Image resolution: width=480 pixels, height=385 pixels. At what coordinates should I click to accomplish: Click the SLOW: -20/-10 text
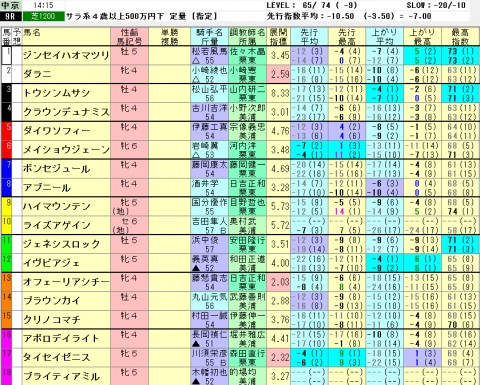coord(436,5)
